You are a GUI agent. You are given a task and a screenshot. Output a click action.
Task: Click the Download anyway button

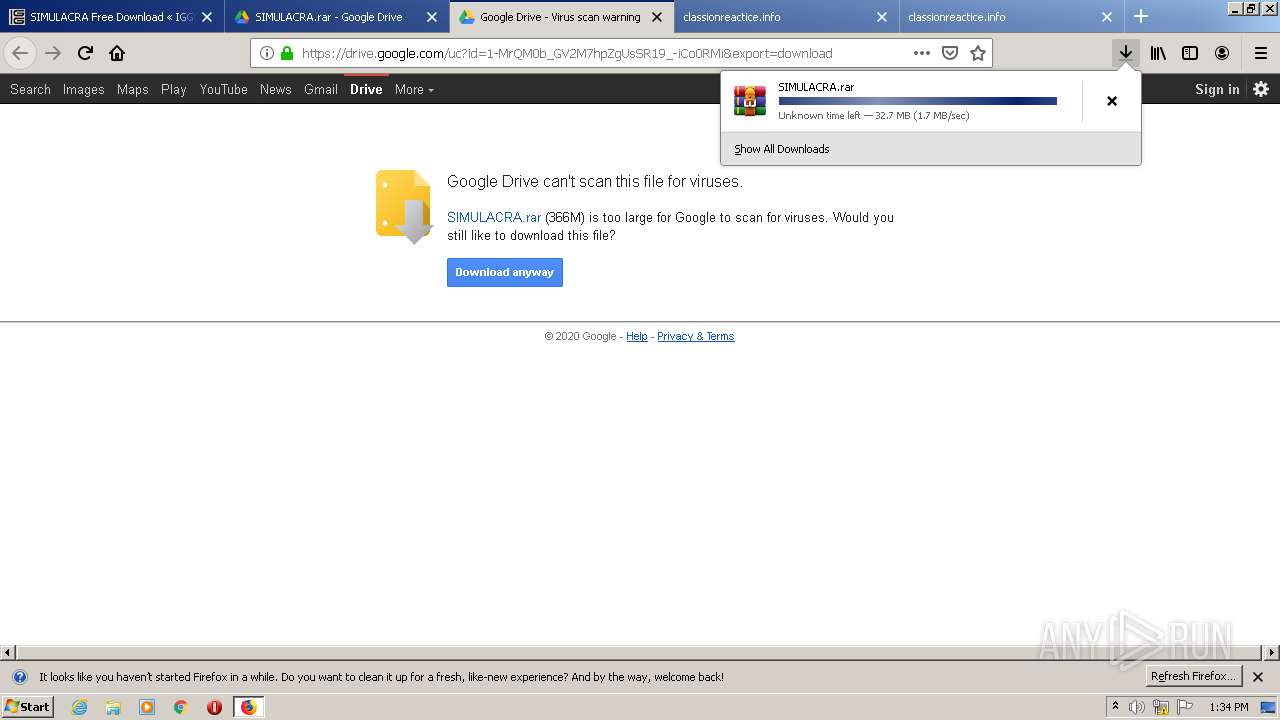pos(505,272)
